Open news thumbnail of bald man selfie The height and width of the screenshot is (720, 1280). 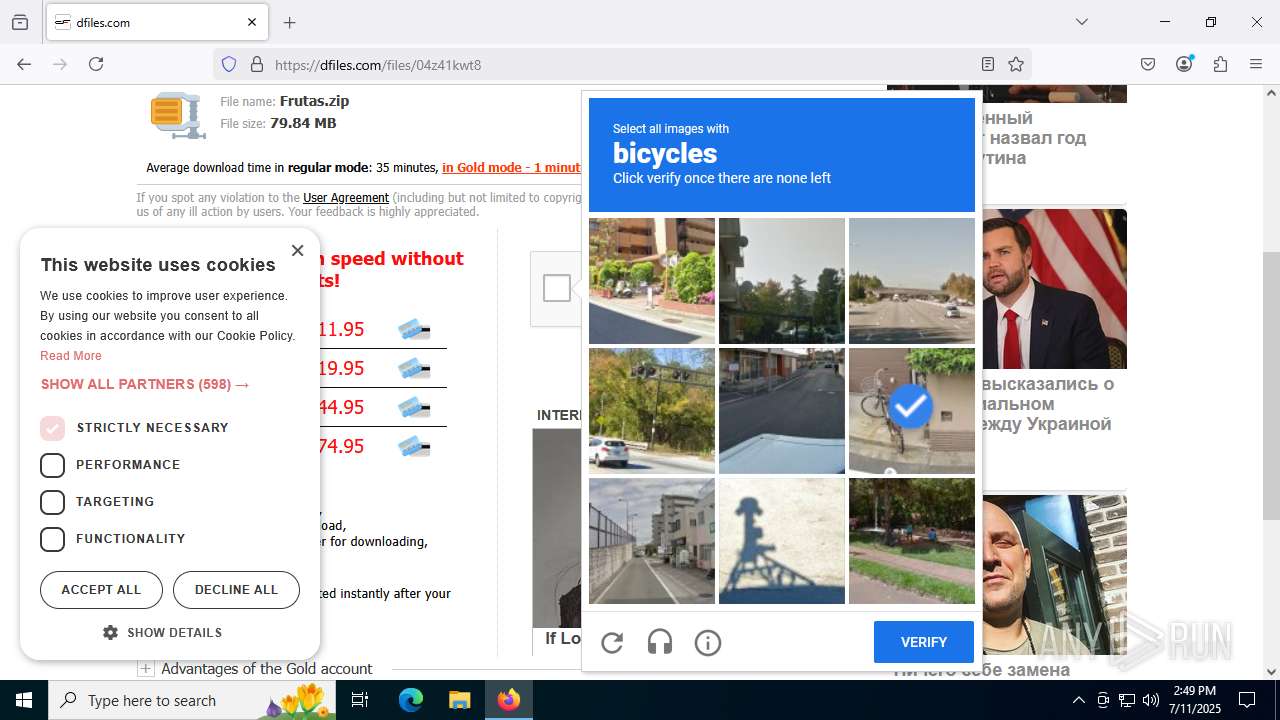[1055, 575]
